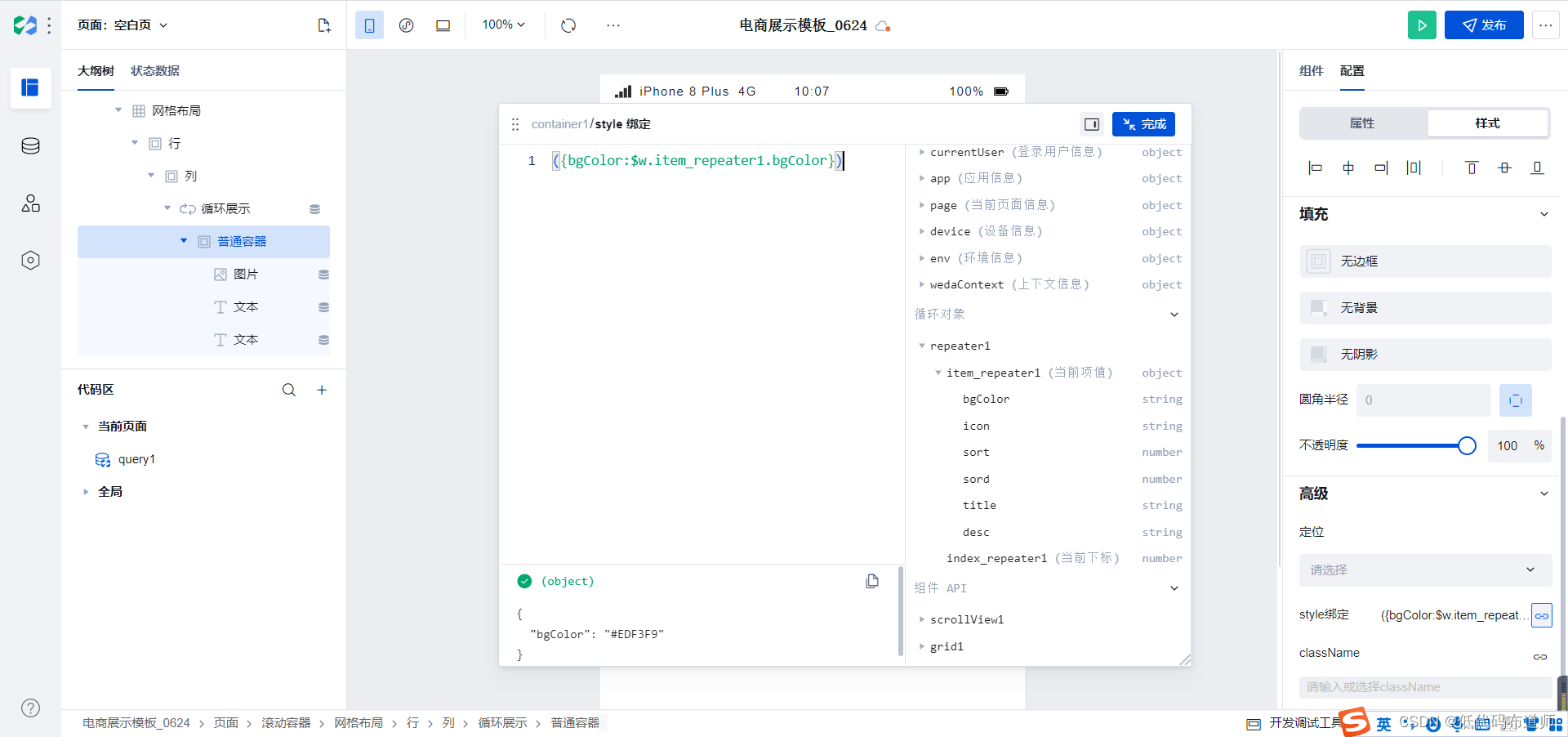Open the 无边框 border setting
The height and width of the screenshot is (737, 1568).
1425,261
